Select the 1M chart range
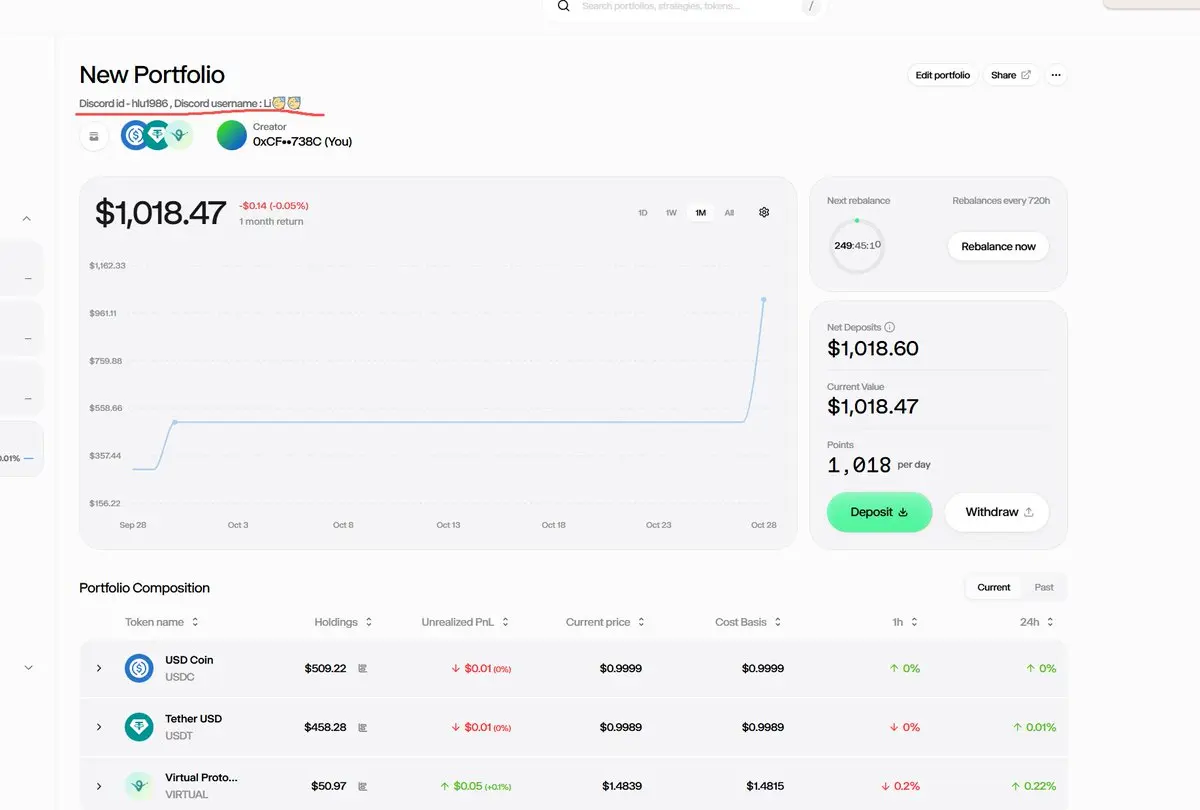 (701, 213)
